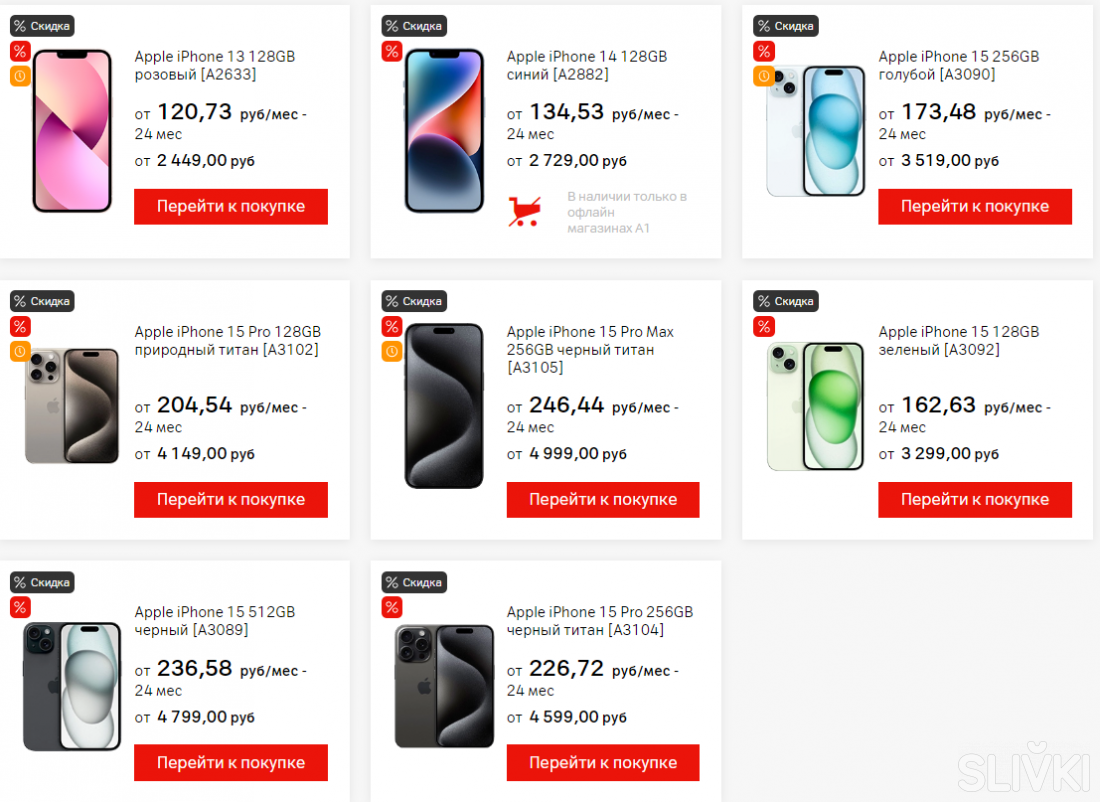Click the pink iPhone 13 product image

(72, 131)
